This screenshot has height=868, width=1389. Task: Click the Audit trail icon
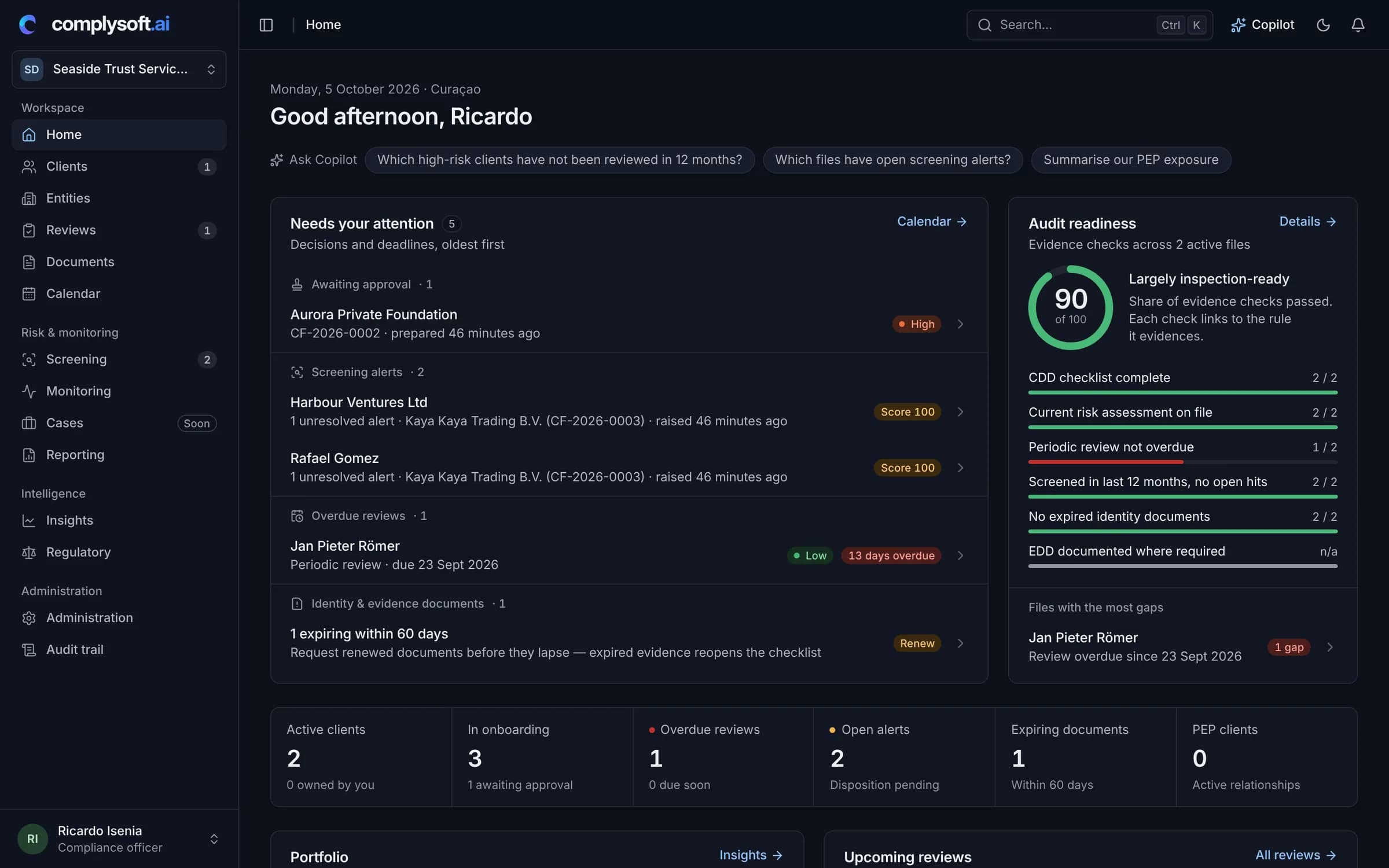tap(29, 649)
